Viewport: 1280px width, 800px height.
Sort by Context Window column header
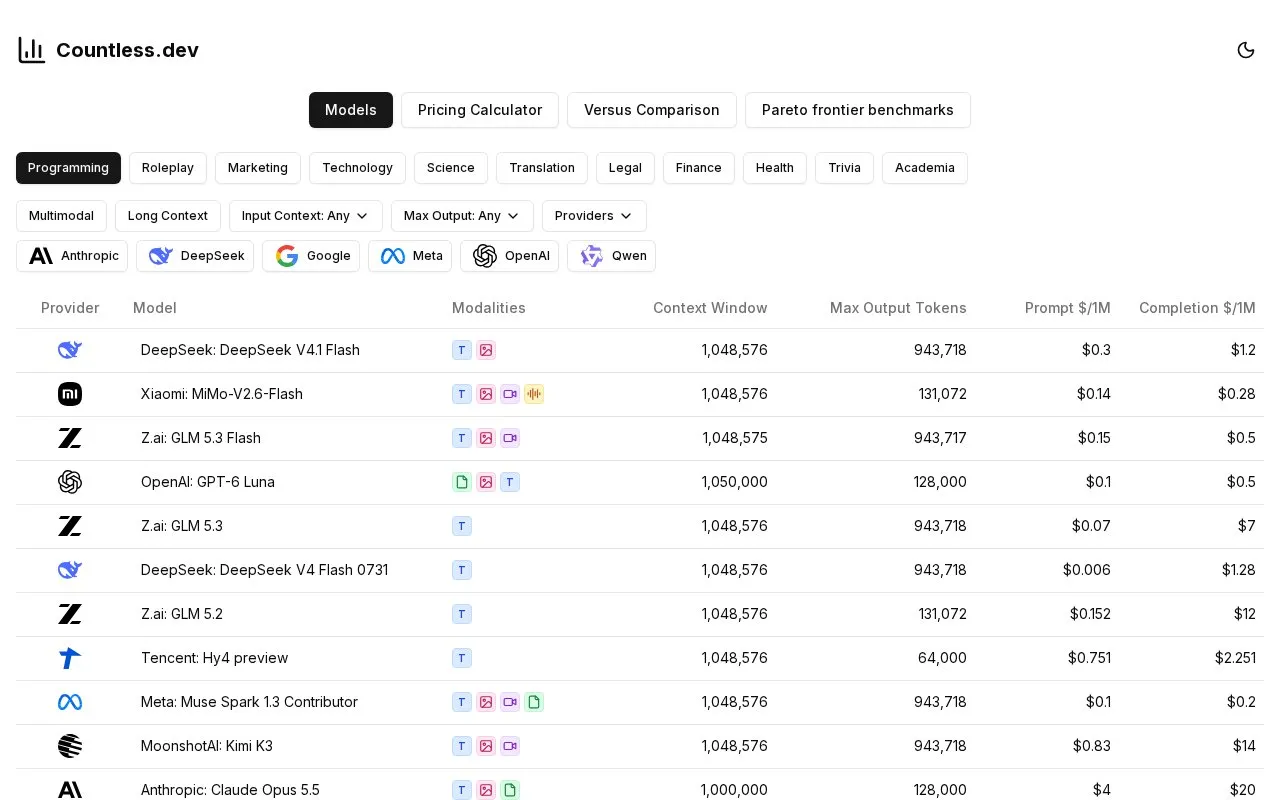click(x=710, y=308)
